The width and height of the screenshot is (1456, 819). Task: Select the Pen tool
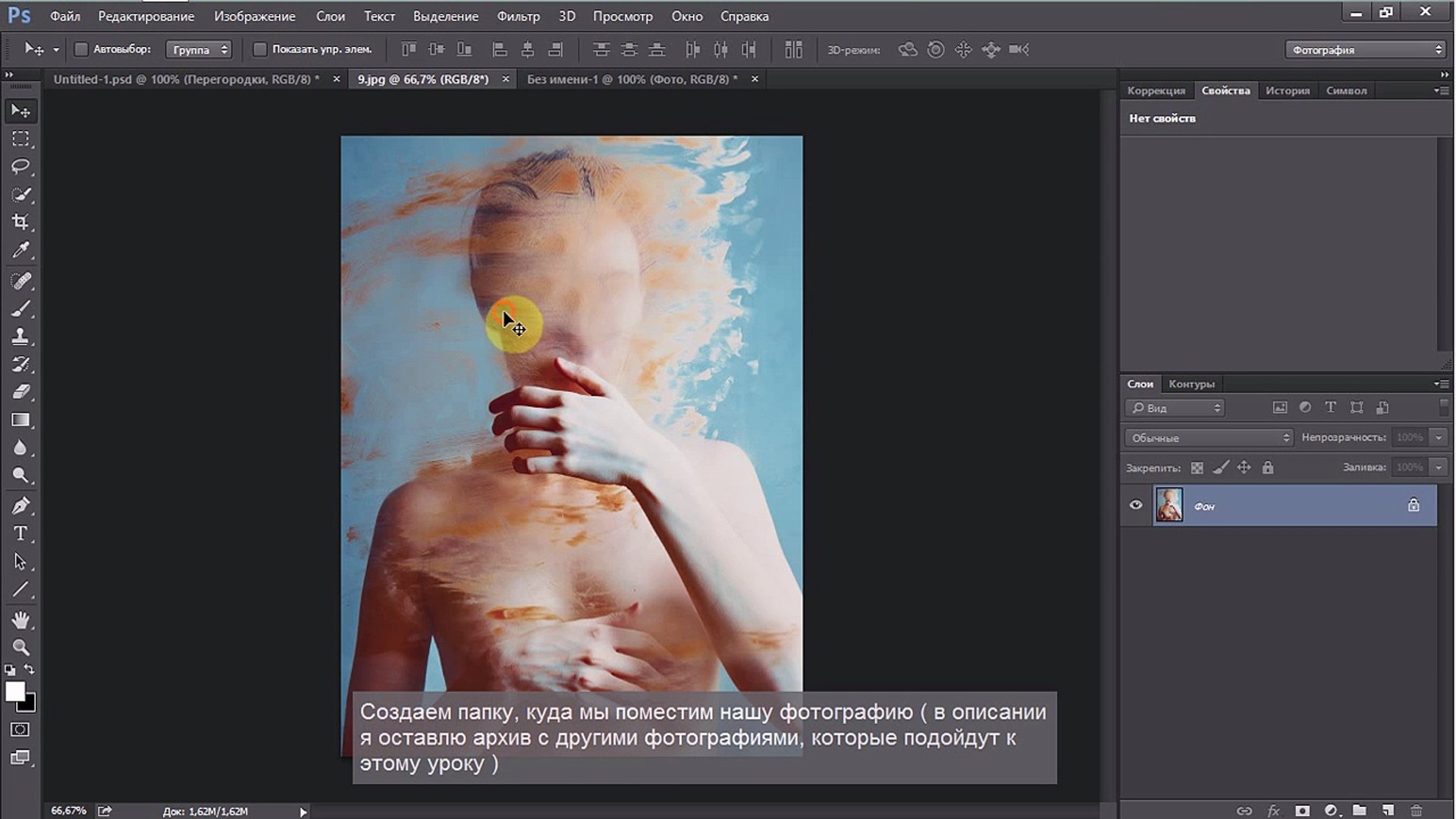(20, 505)
